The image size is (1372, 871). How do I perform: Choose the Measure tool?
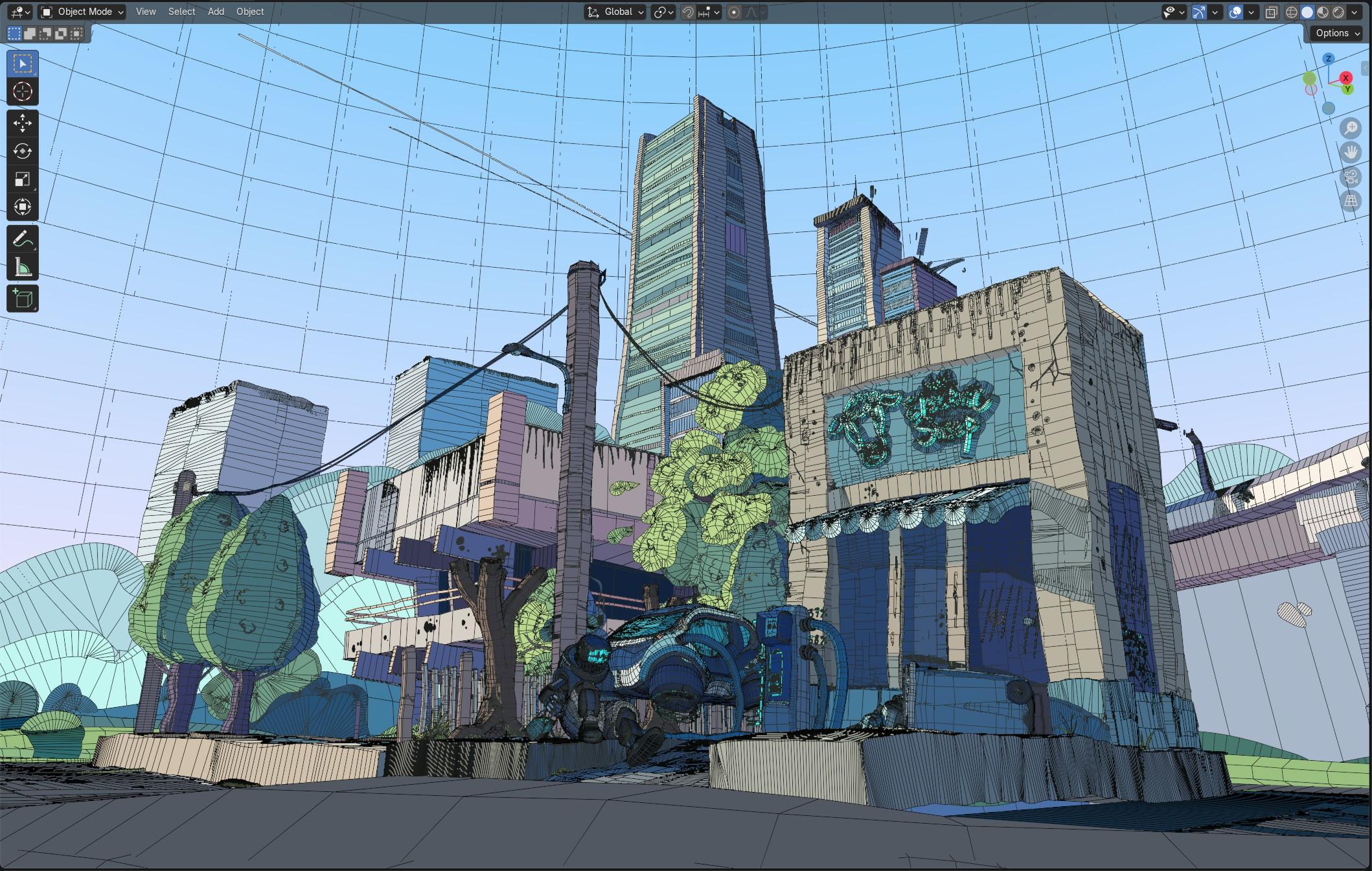22,267
